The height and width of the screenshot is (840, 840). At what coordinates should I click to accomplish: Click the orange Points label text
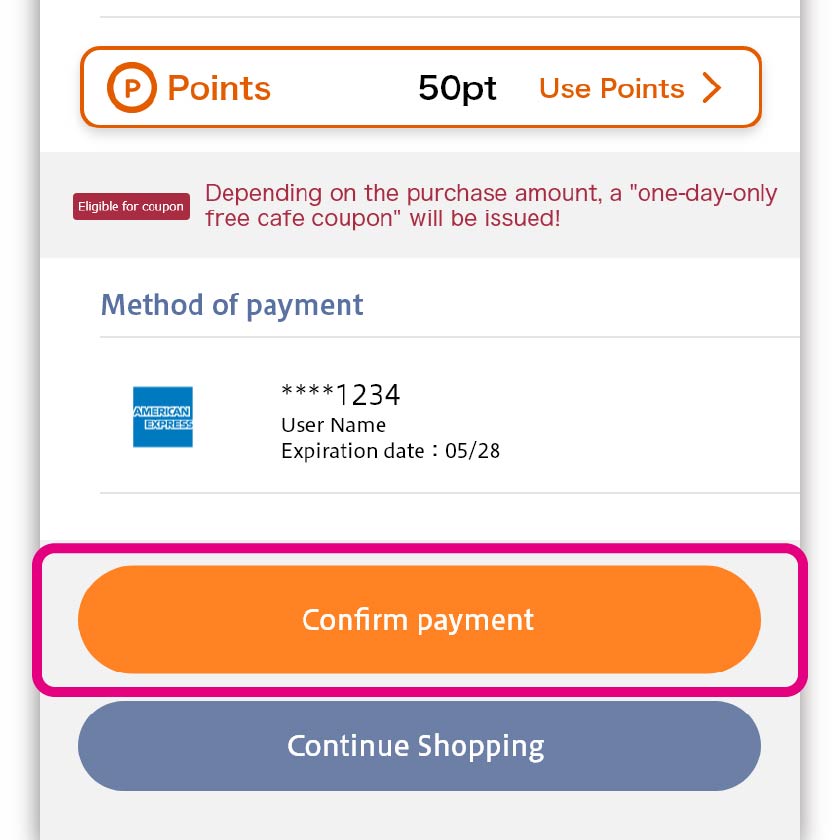pyautogui.click(x=219, y=88)
